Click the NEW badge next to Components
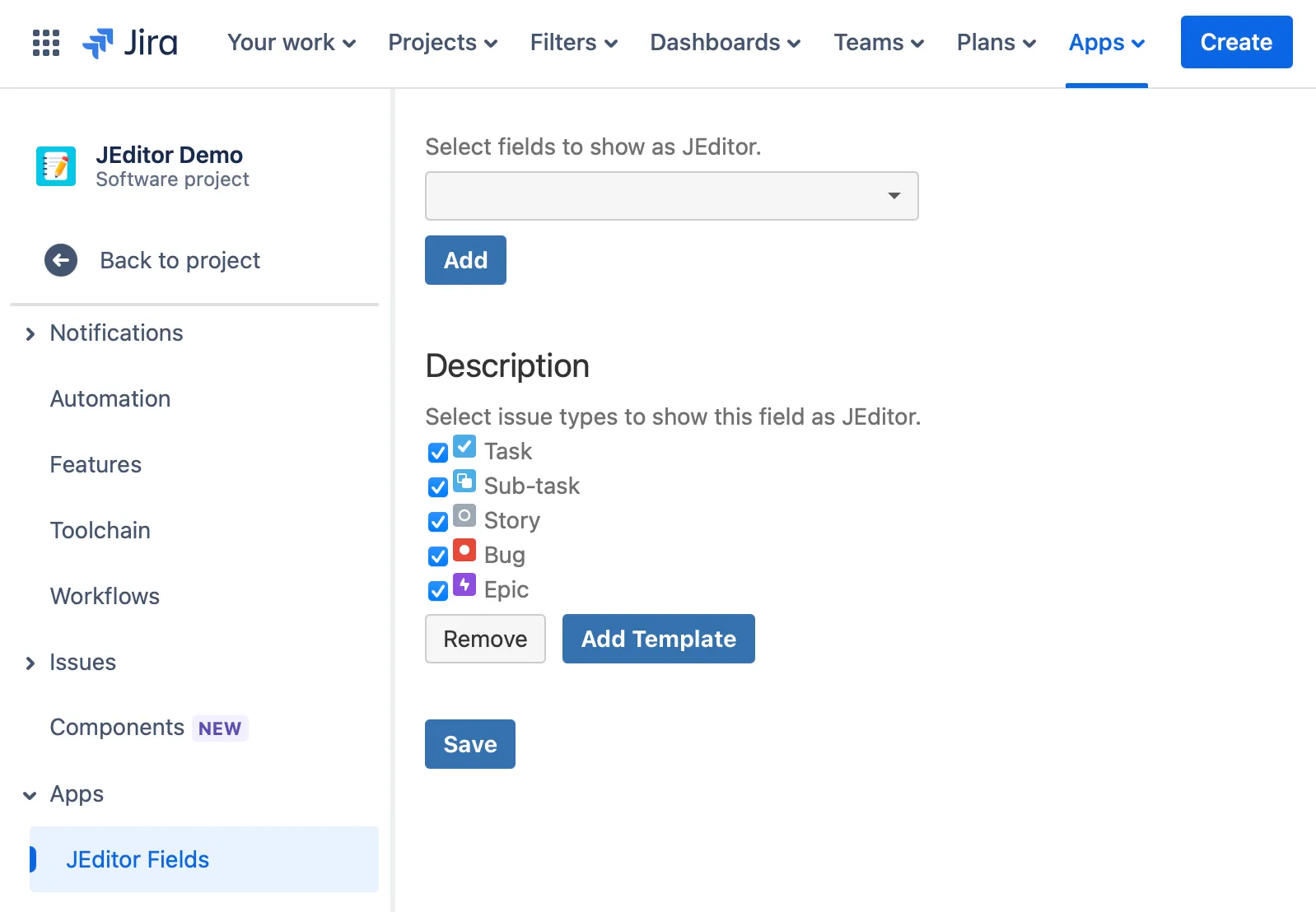1316x912 pixels. click(220, 728)
